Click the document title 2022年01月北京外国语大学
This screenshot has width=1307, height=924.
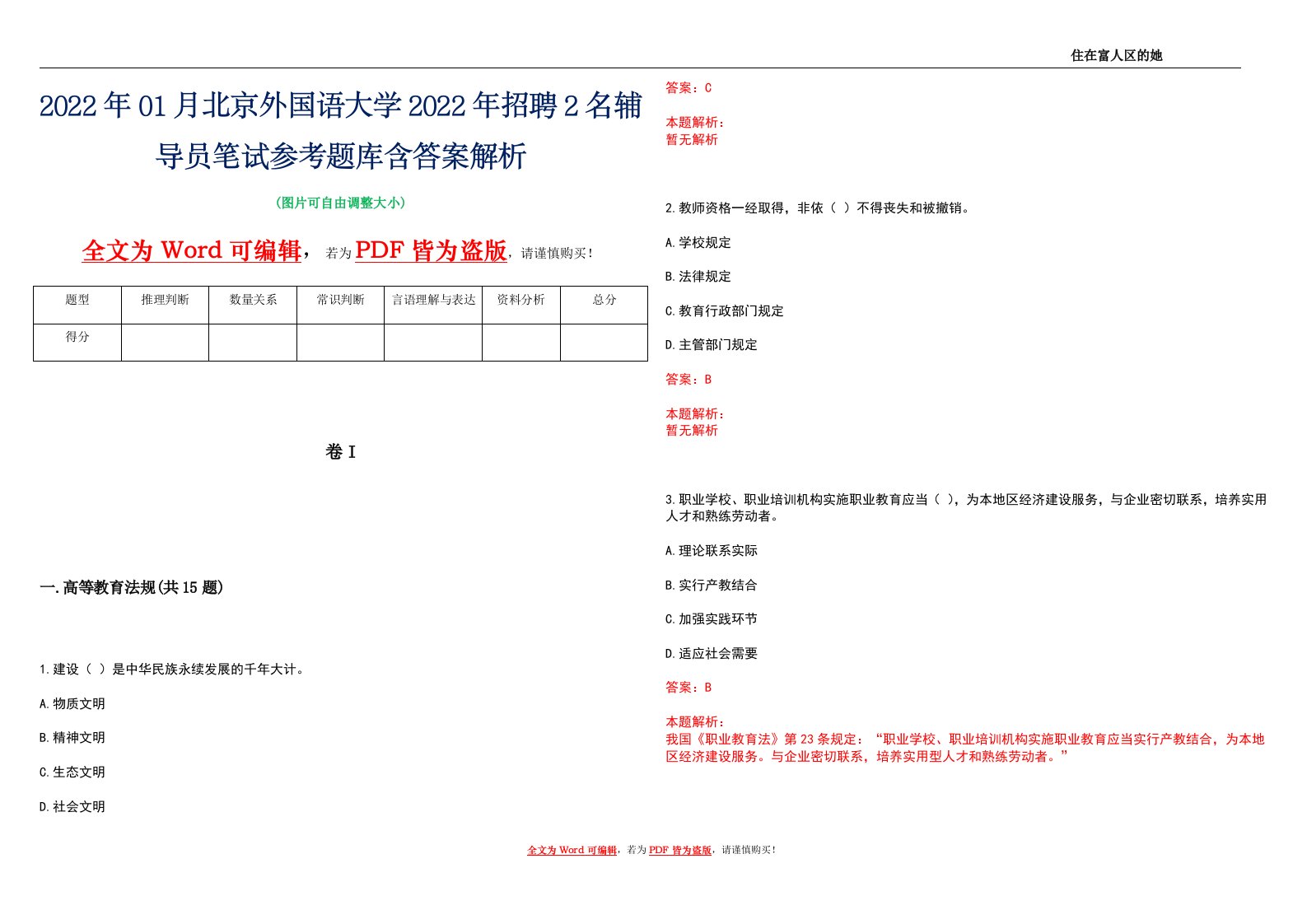click(x=340, y=130)
